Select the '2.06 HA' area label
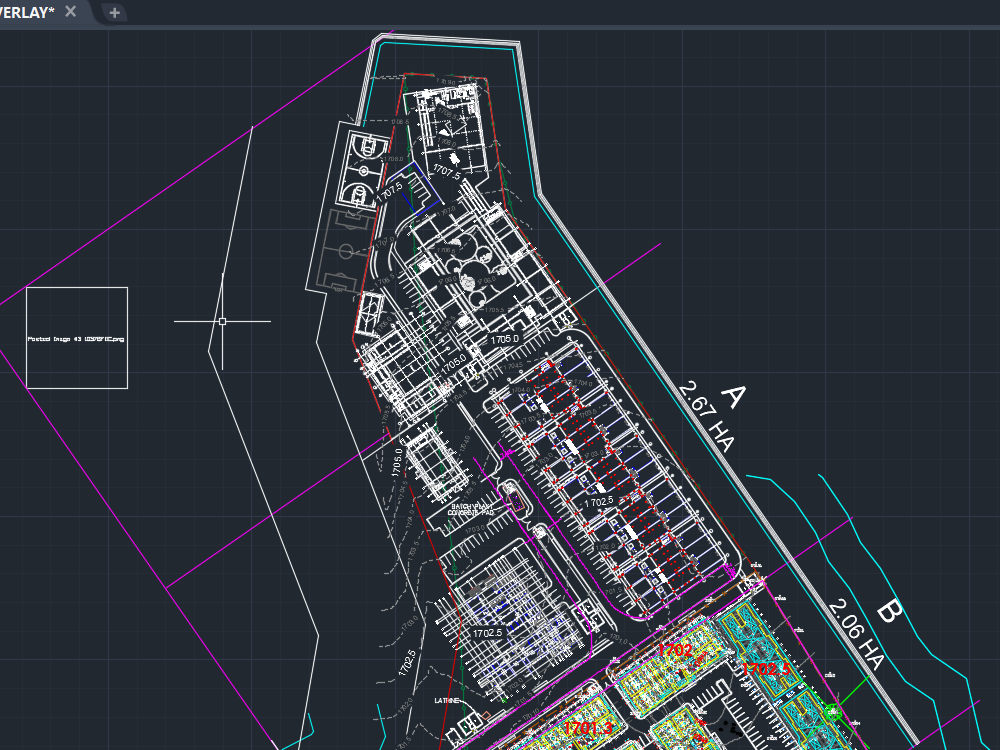1000x750 pixels. 857,635
